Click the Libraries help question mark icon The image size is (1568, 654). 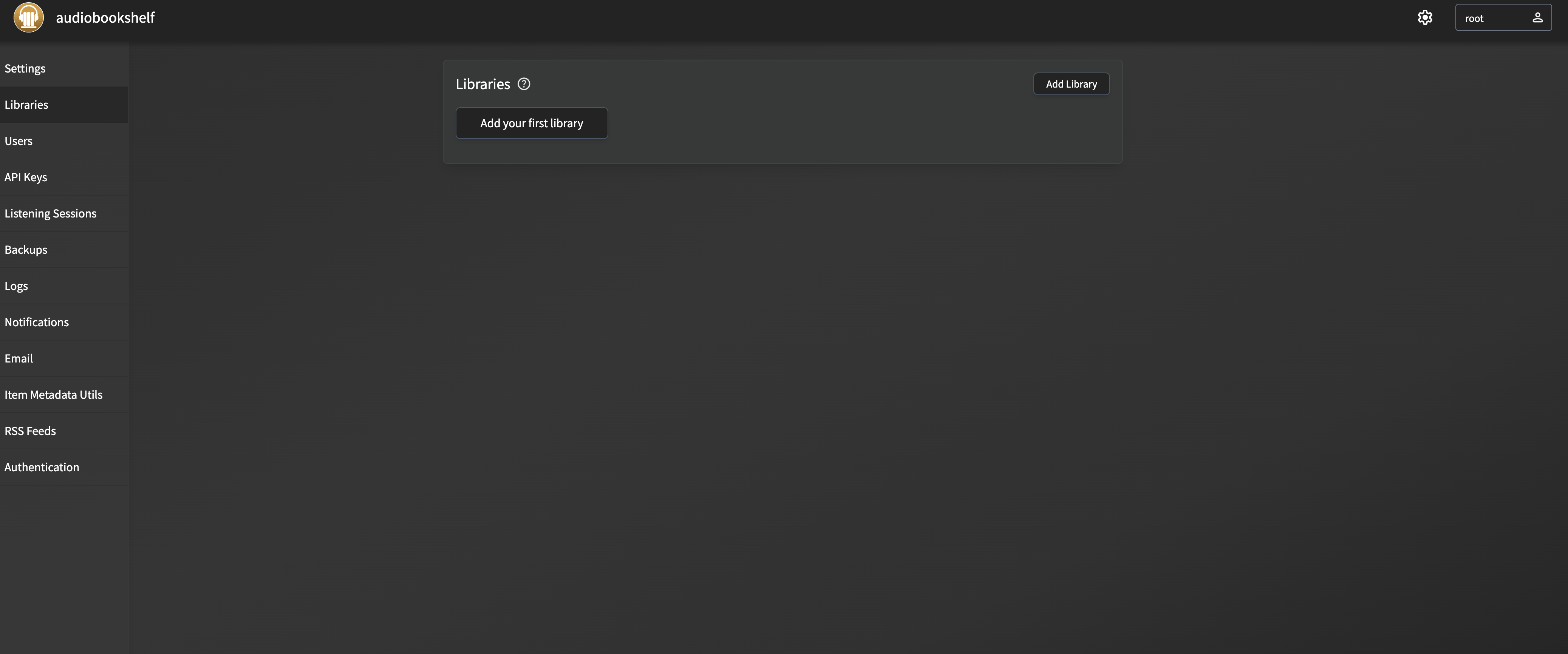[523, 84]
